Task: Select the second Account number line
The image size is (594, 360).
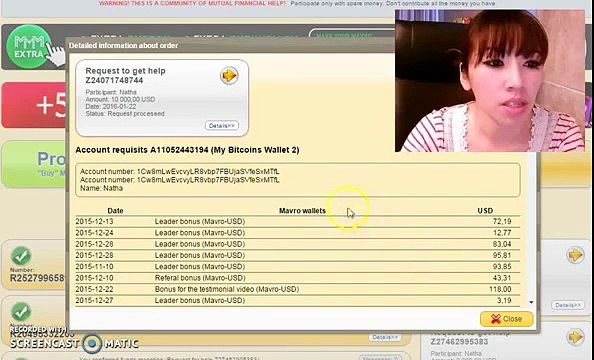Action: tap(180, 180)
